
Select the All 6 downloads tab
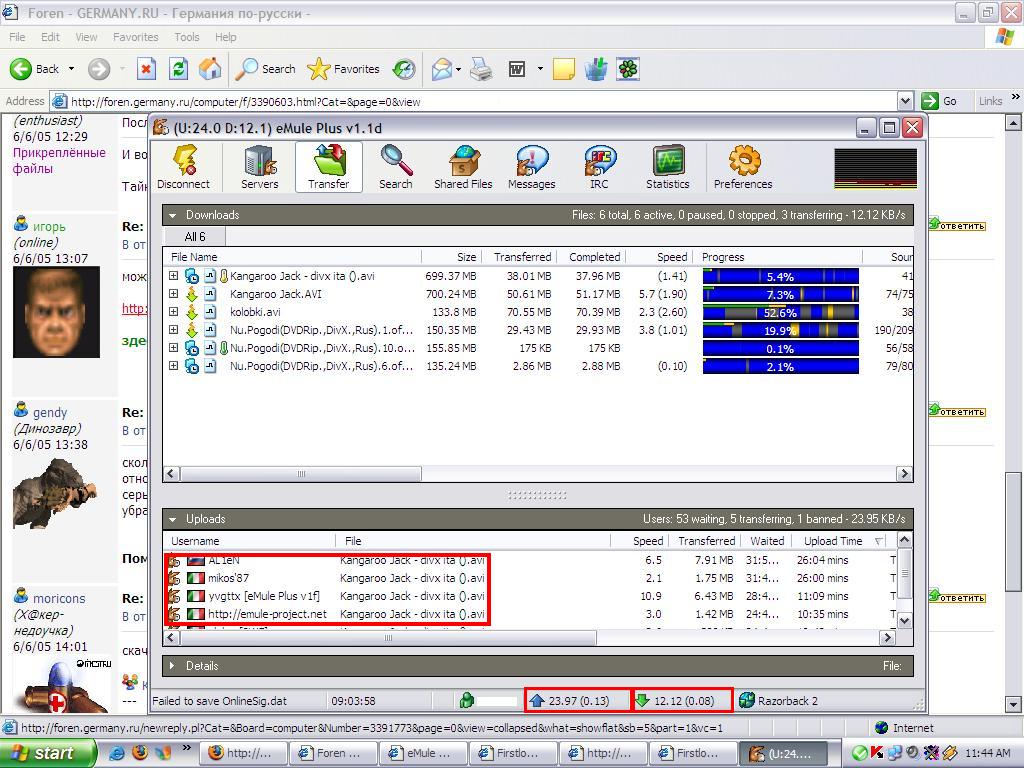195,236
